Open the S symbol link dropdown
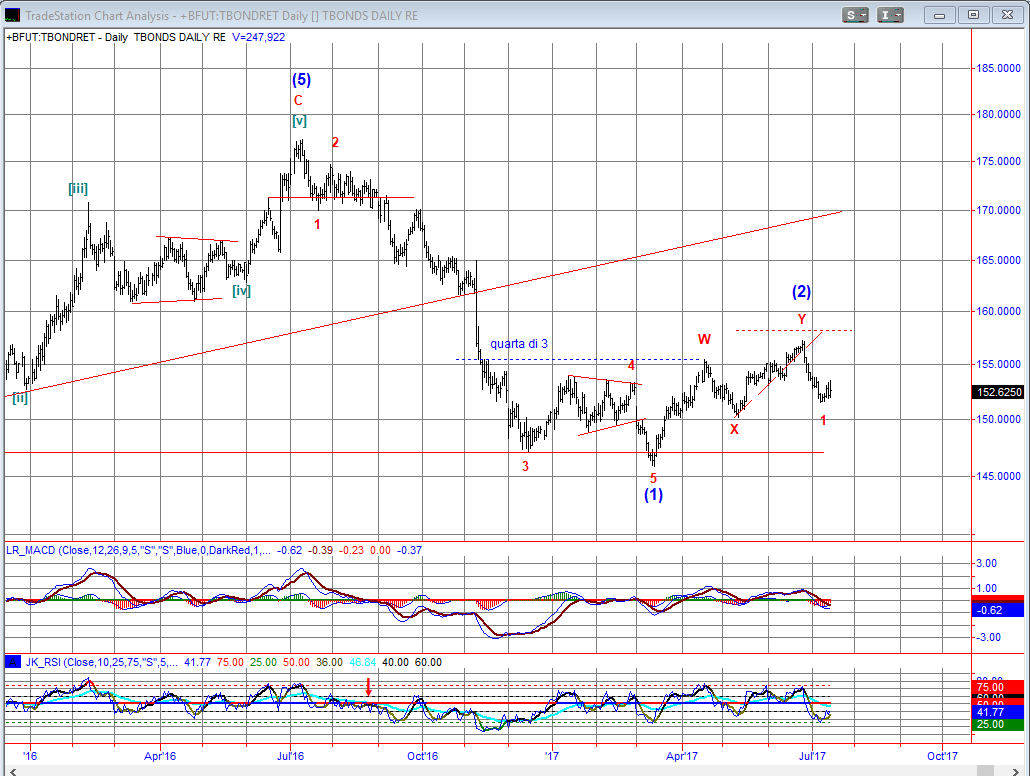Viewport: 1030px width, 776px height. (855, 15)
